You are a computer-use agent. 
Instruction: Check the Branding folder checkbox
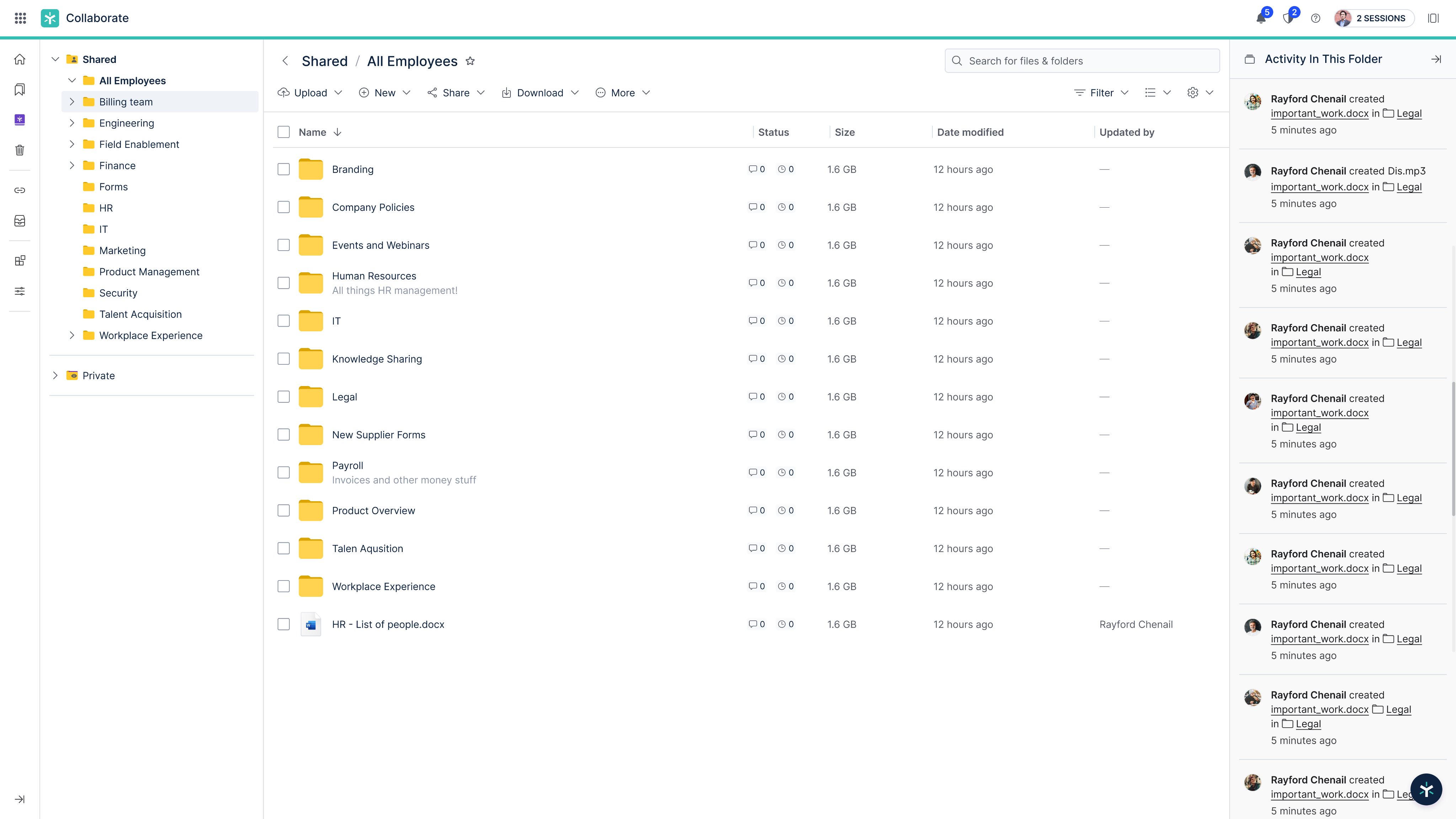[284, 169]
